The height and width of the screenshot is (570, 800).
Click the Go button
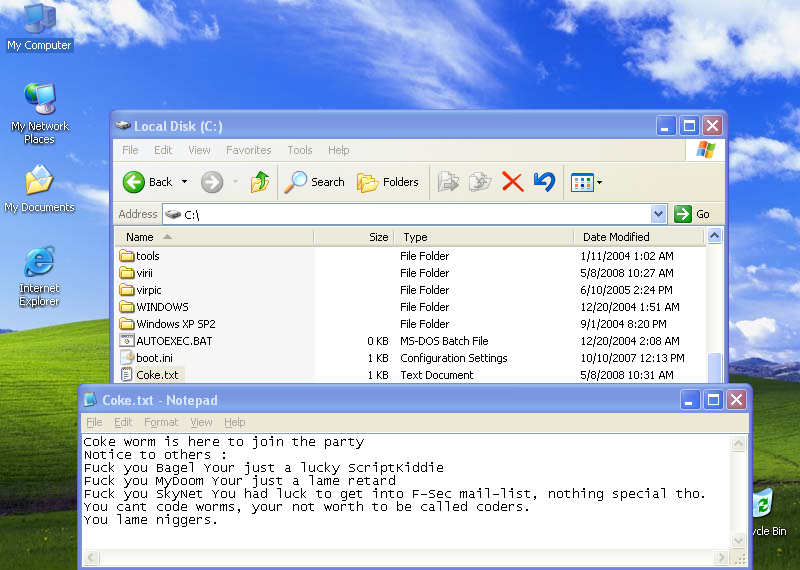click(x=692, y=214)
